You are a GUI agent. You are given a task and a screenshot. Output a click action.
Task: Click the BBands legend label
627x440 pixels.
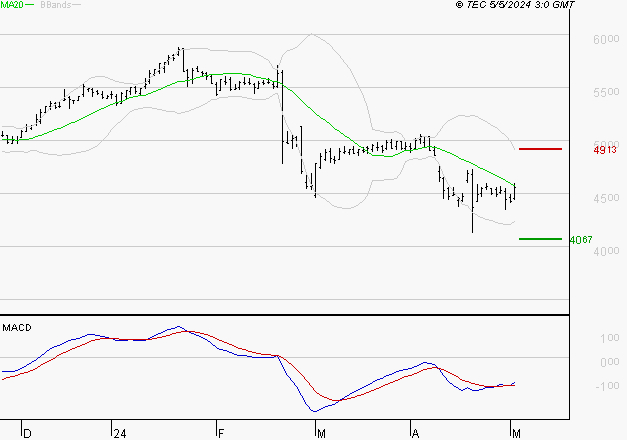click(x=56, y=5)
